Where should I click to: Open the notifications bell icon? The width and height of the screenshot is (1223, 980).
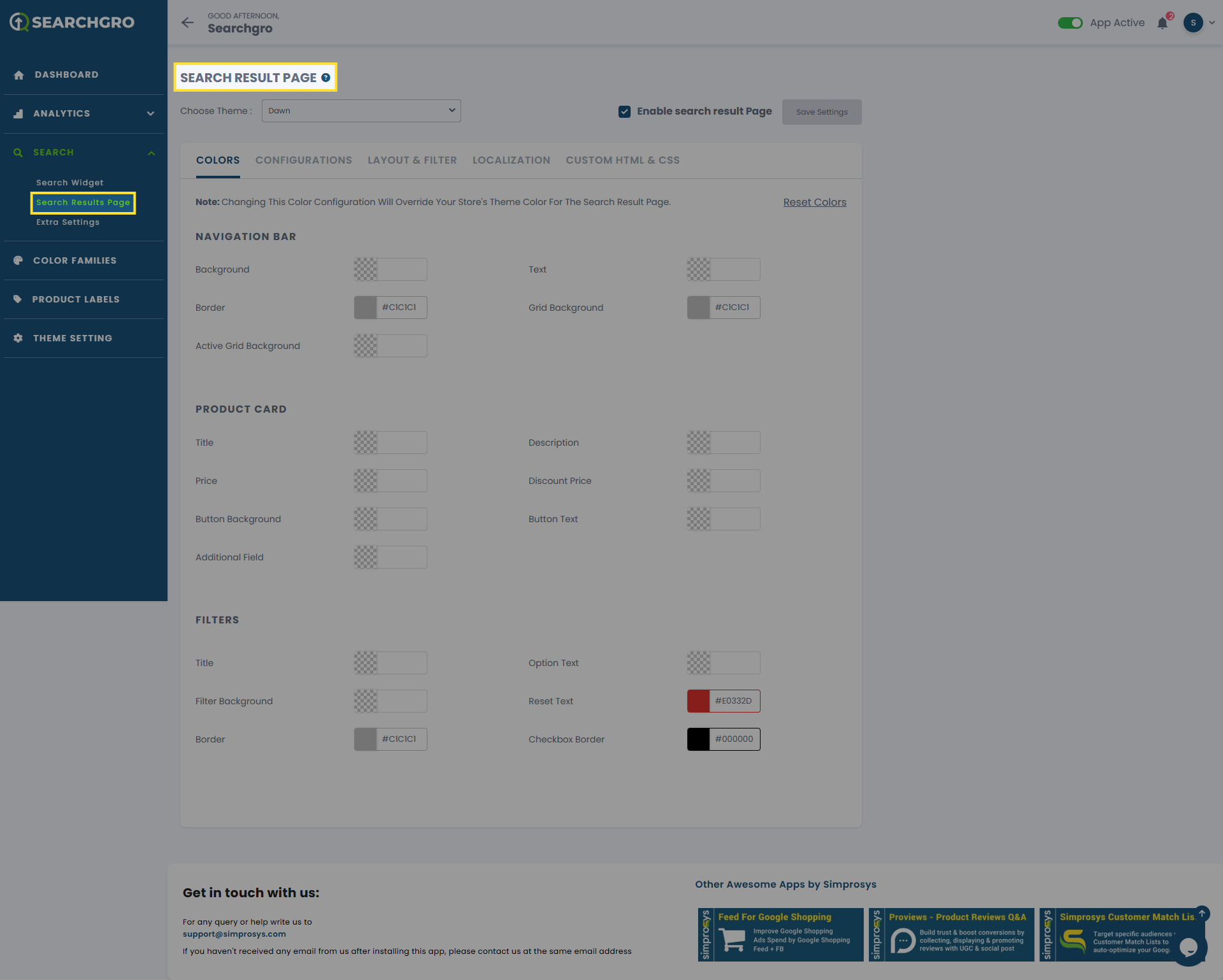coord(1162,24)
